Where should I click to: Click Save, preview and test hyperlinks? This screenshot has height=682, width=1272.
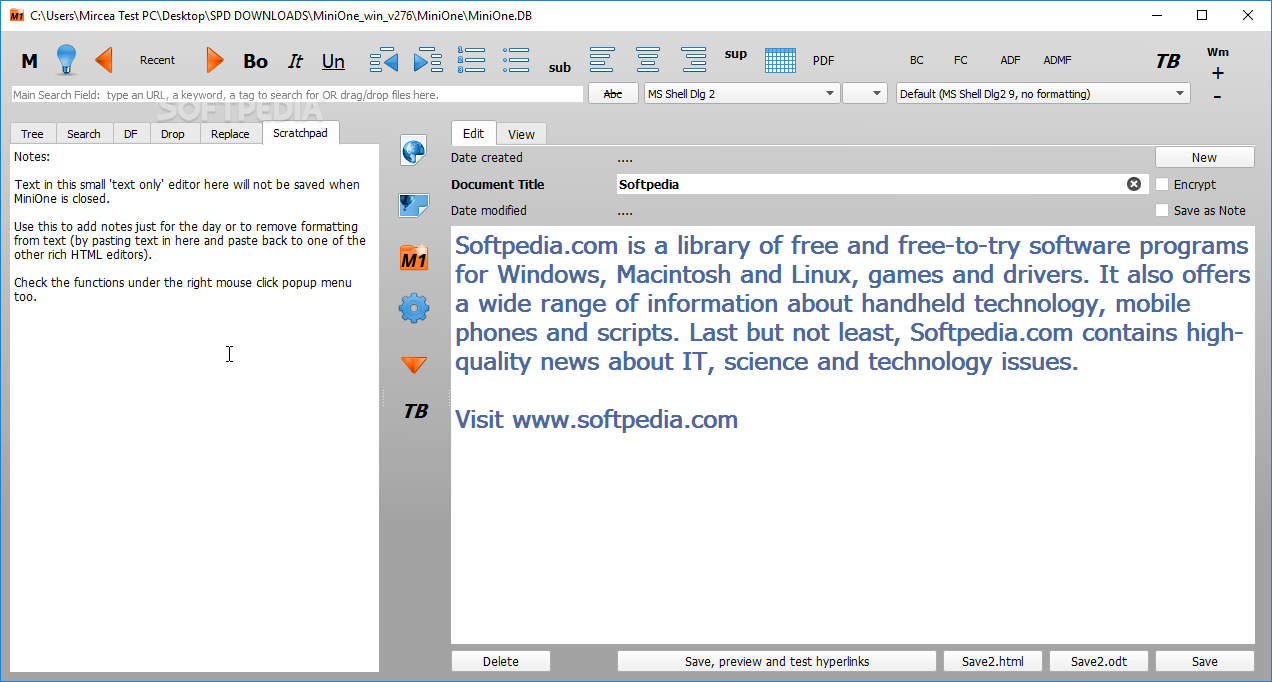coord(777,661)
